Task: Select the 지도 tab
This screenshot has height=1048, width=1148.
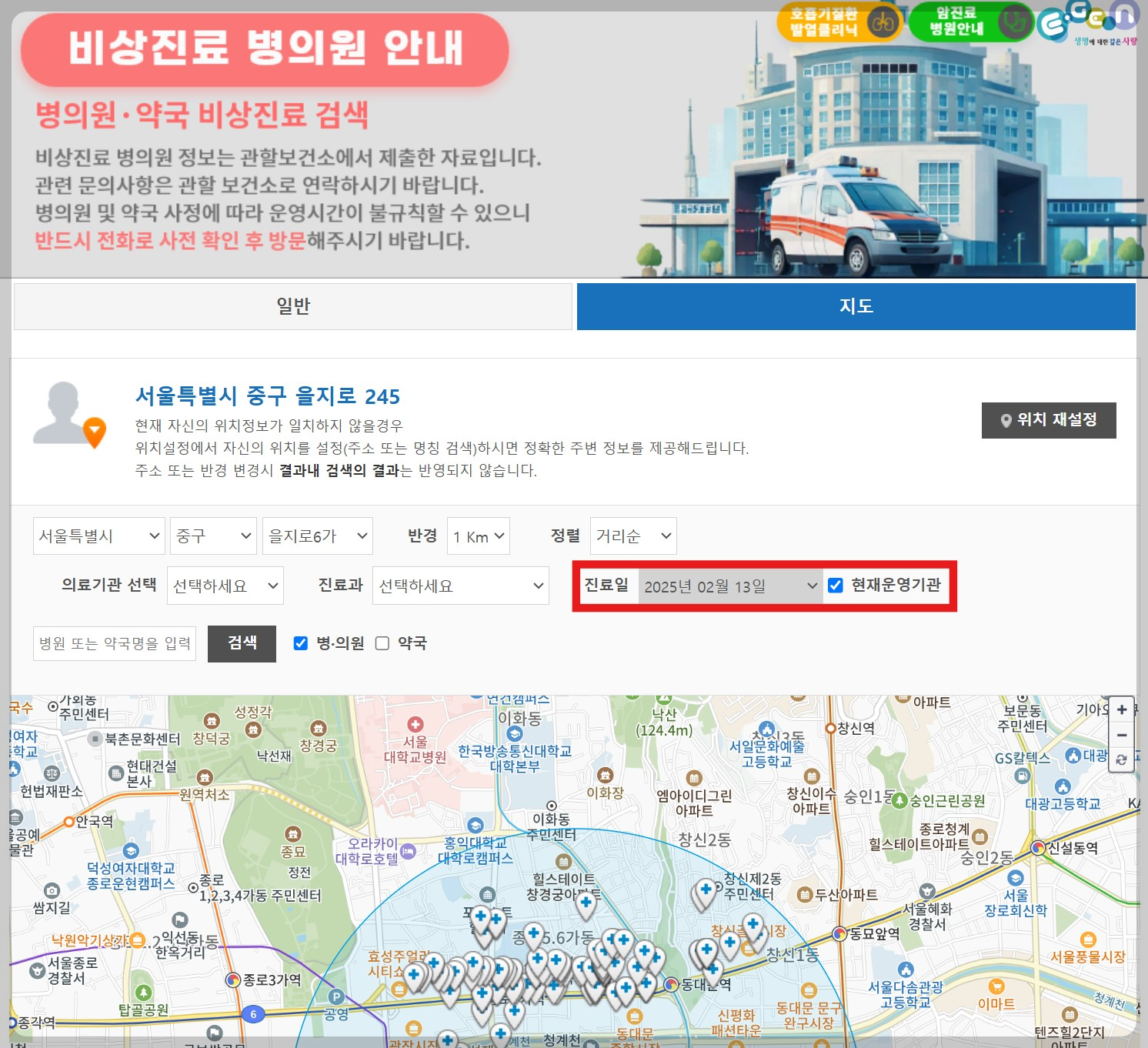Action: pos(856,305)
